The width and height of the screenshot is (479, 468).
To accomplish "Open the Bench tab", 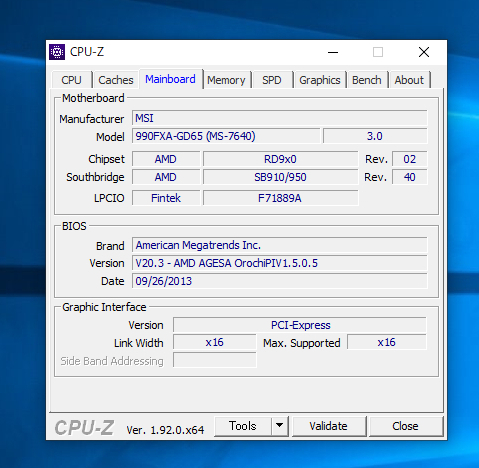I will click(367, 80).
